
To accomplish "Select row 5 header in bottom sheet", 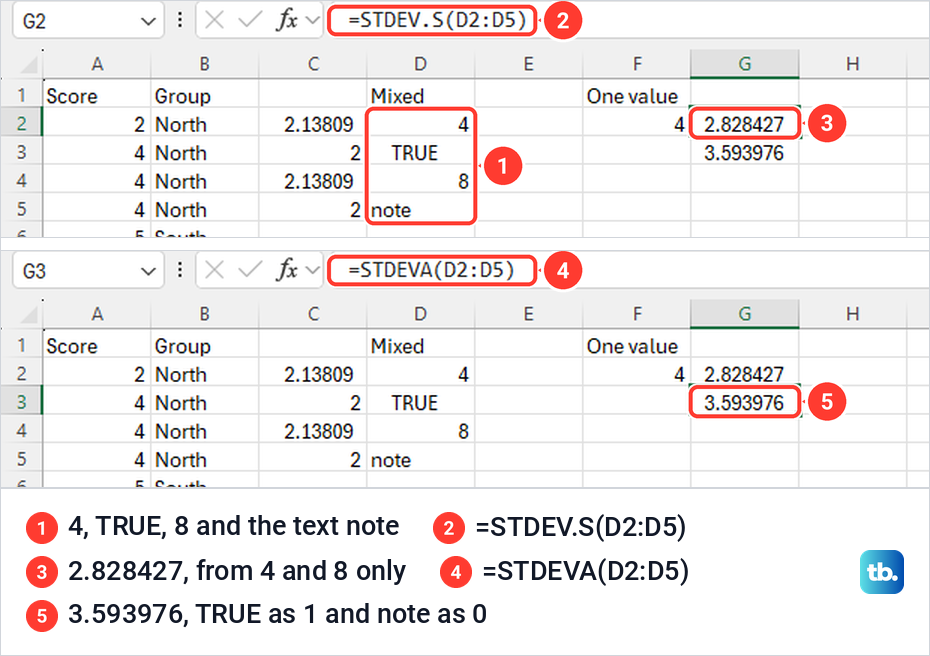I will tap(21, 459).
